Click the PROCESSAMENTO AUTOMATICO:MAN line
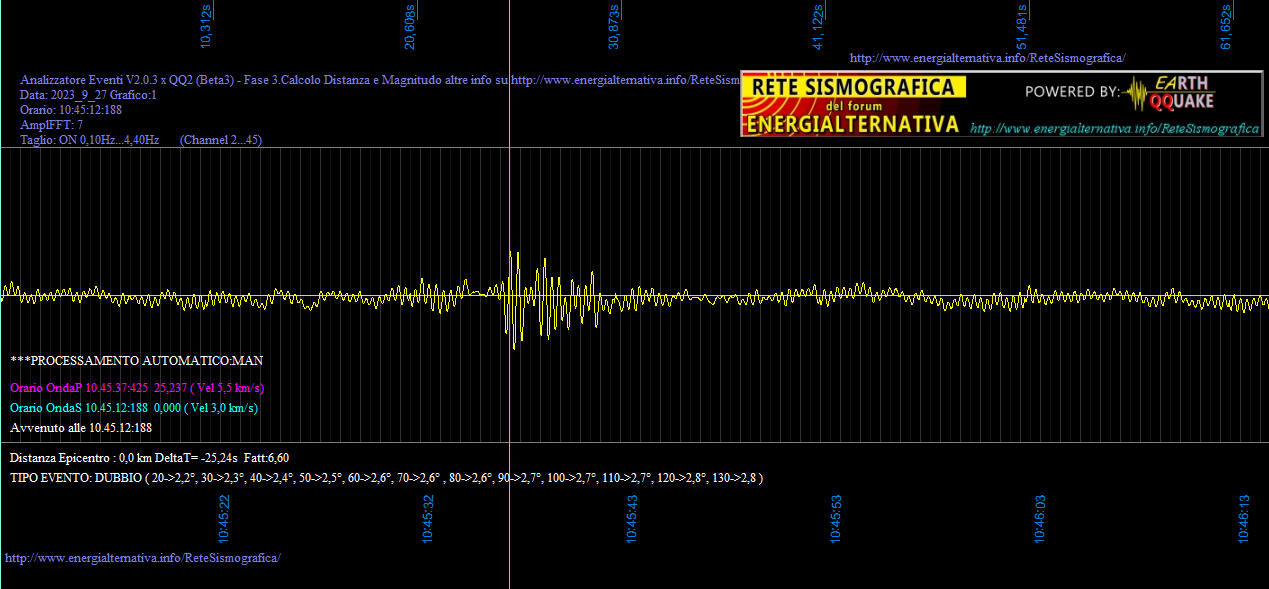This screenshot has width=1269, height=589. tap(137, 360)
